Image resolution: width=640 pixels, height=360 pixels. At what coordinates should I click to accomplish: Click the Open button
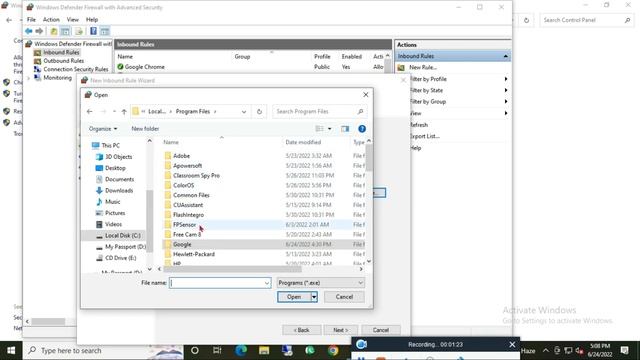tap(294, 297)
